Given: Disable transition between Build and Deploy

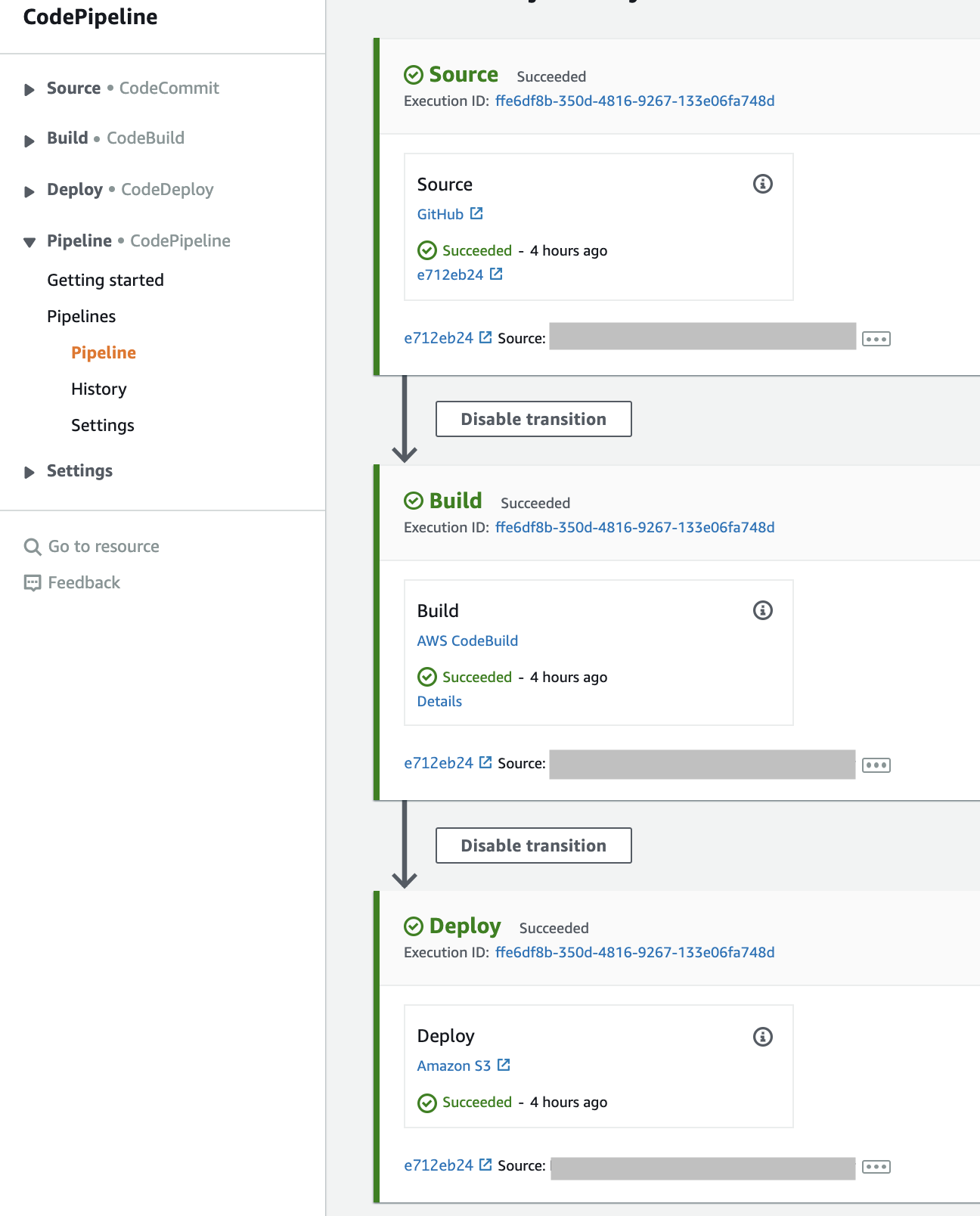Looking at the screenshot, I should tap(533, 845).
